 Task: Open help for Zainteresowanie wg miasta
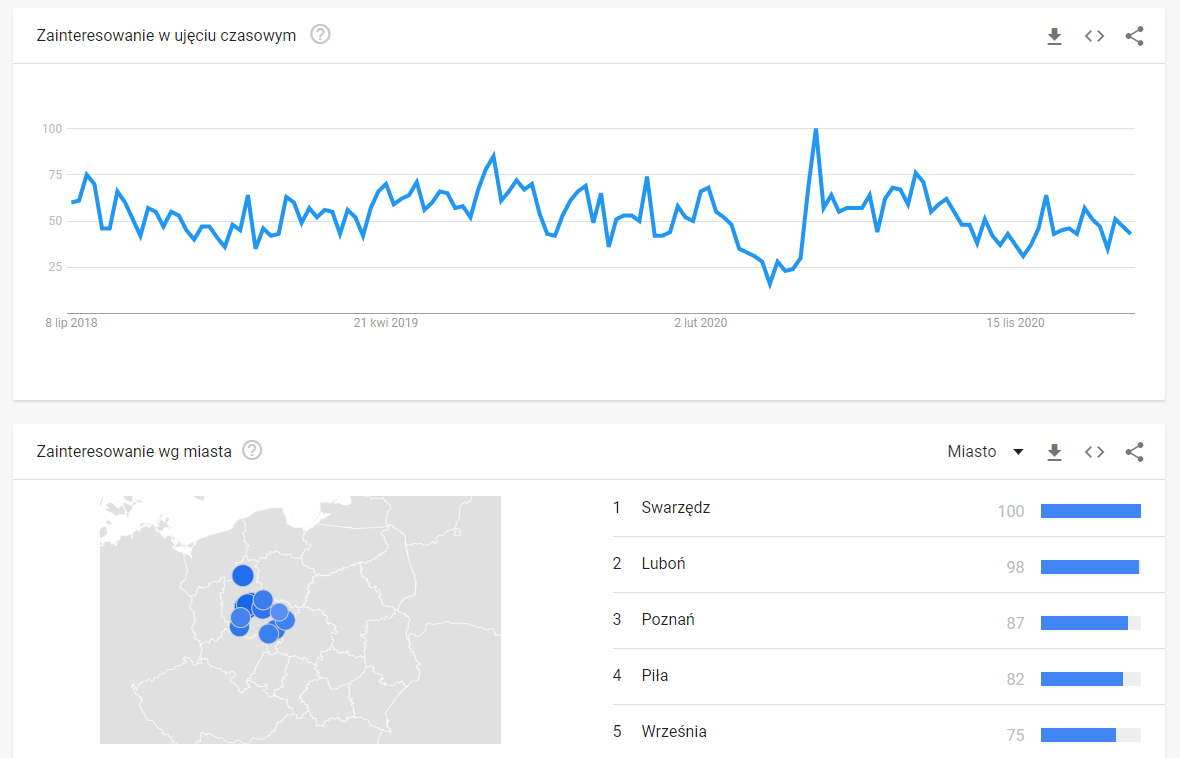(252, 451)
